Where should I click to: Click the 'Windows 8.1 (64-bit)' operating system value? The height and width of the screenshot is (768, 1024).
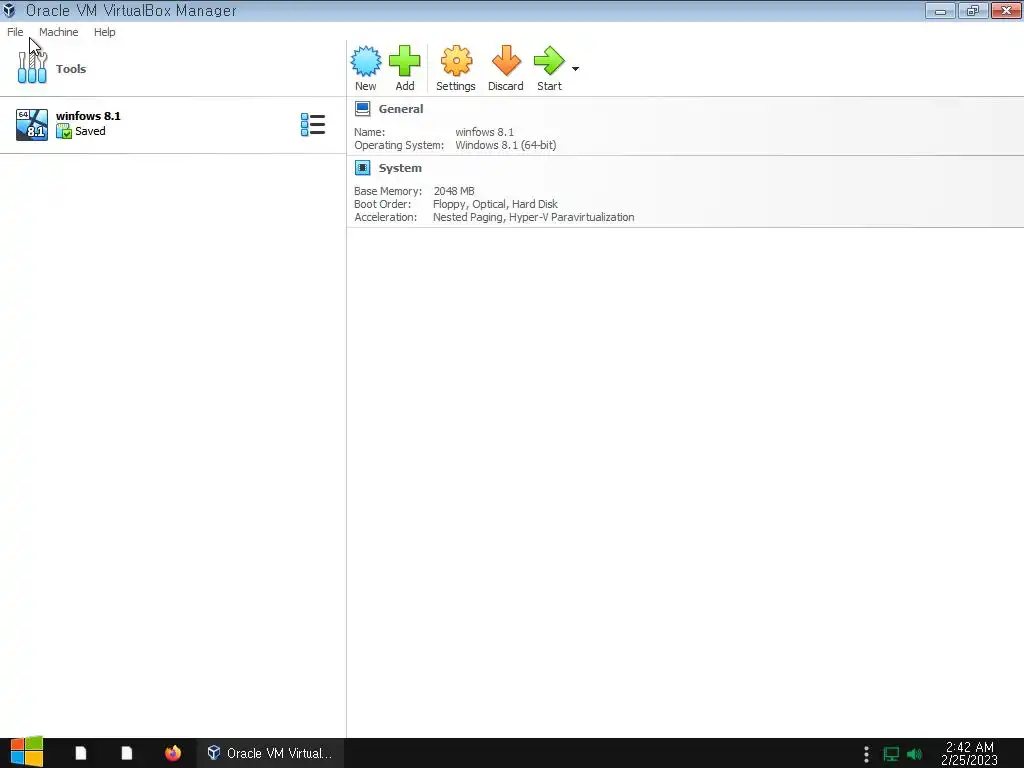[506, 145]
